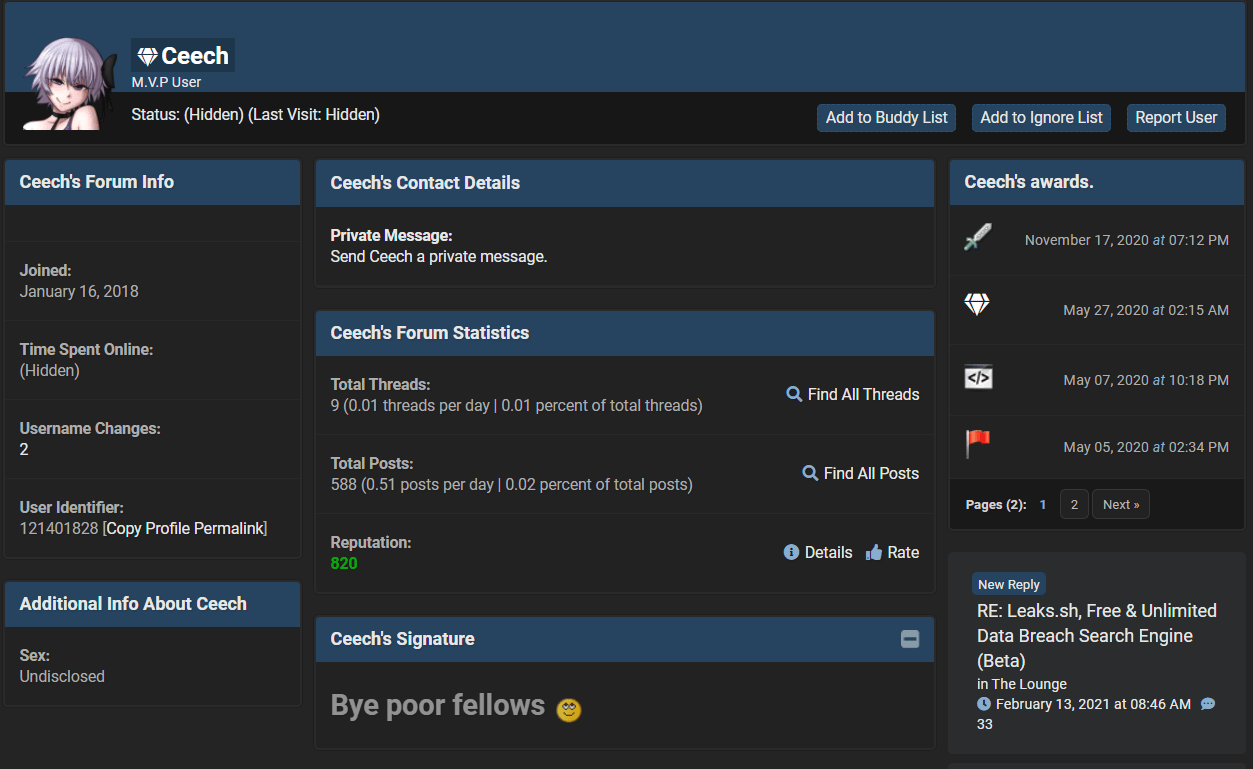
Task: Open The Lounge forum link
Action: point(1029,684)
